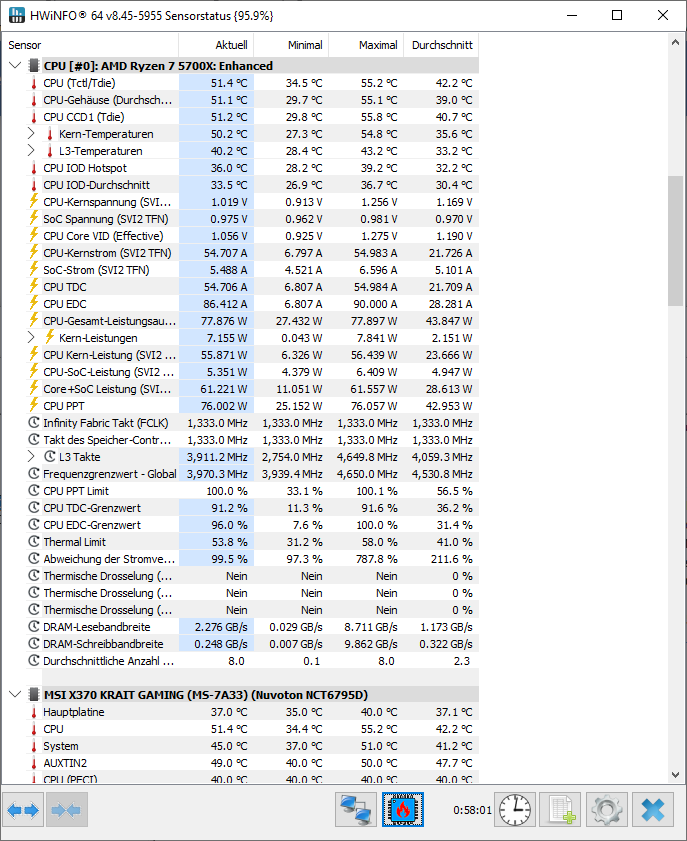Expand the Kern-Temperaturen subtree

pyautogui.click(x=31, y=134)
